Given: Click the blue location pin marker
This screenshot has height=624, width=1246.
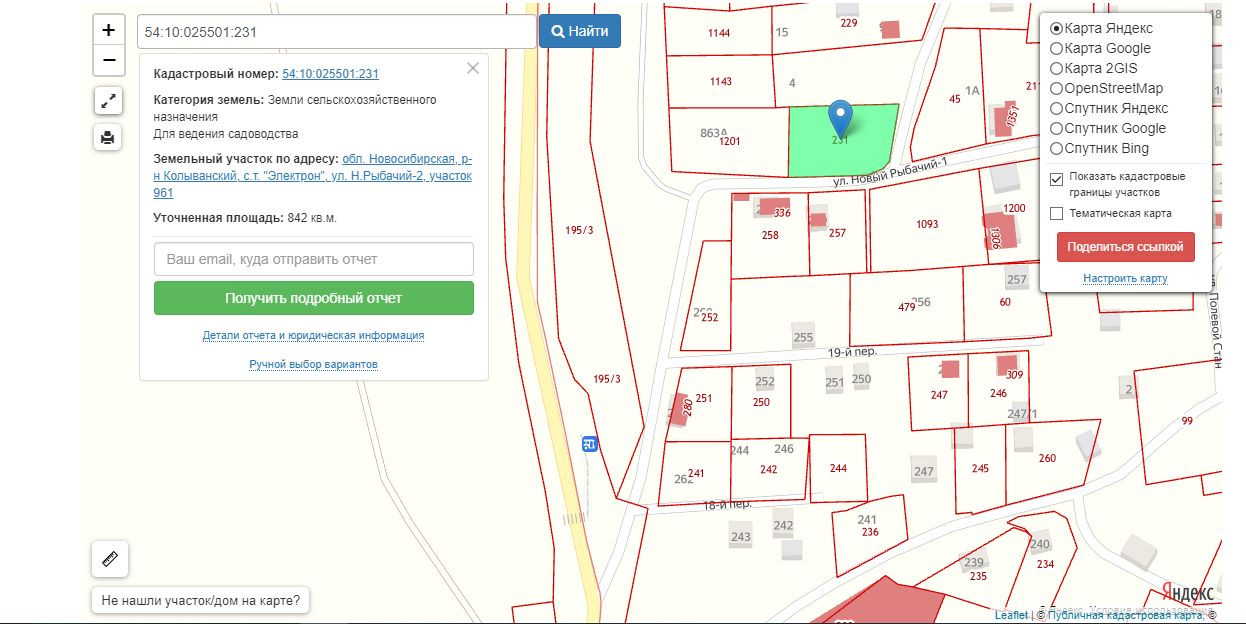Looking at the screenshot, I should (841, 118).
